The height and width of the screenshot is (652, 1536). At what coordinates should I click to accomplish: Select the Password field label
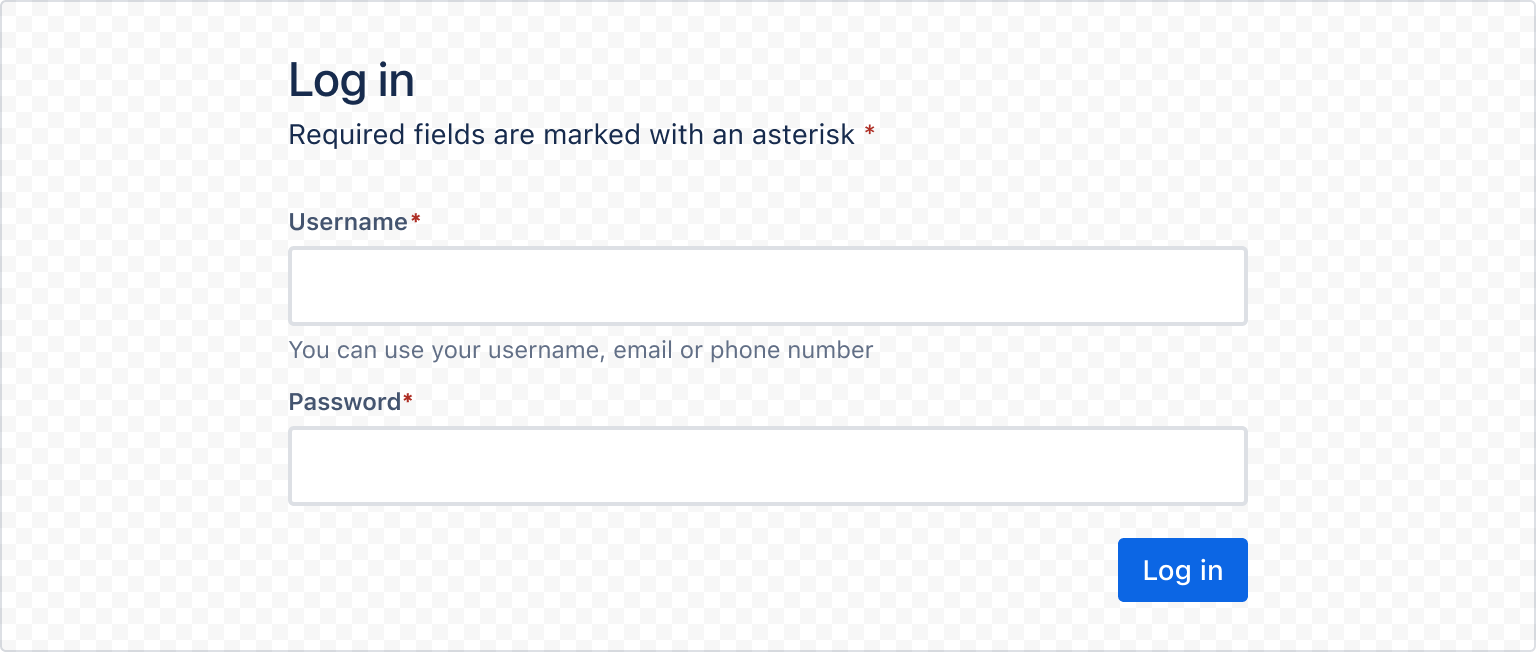[344, 402]
